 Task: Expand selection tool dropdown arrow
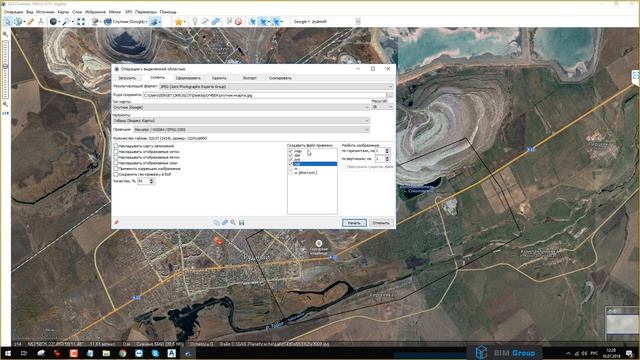click(24, 22)
